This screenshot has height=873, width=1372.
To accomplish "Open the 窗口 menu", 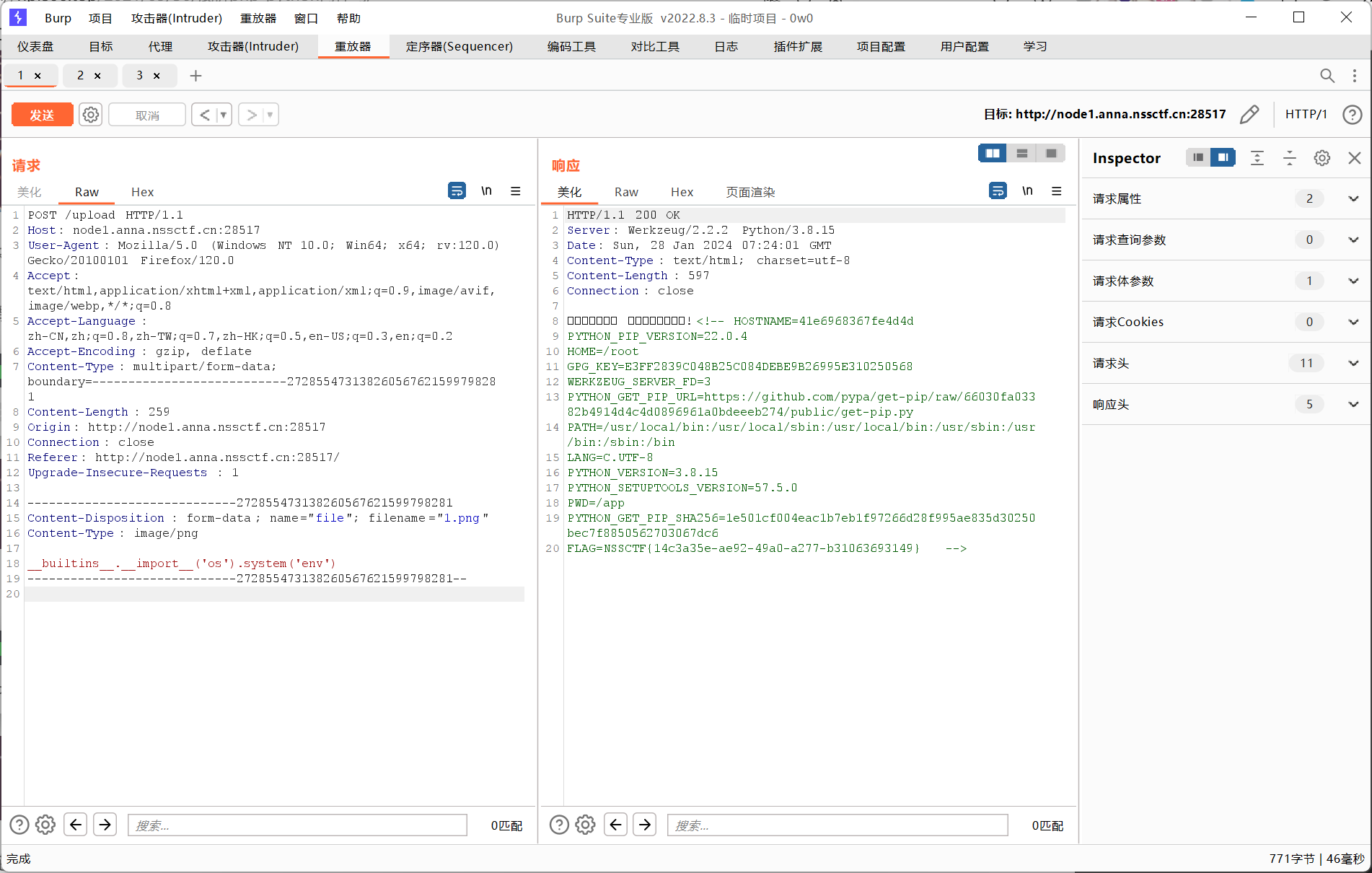I will (306, 18).
